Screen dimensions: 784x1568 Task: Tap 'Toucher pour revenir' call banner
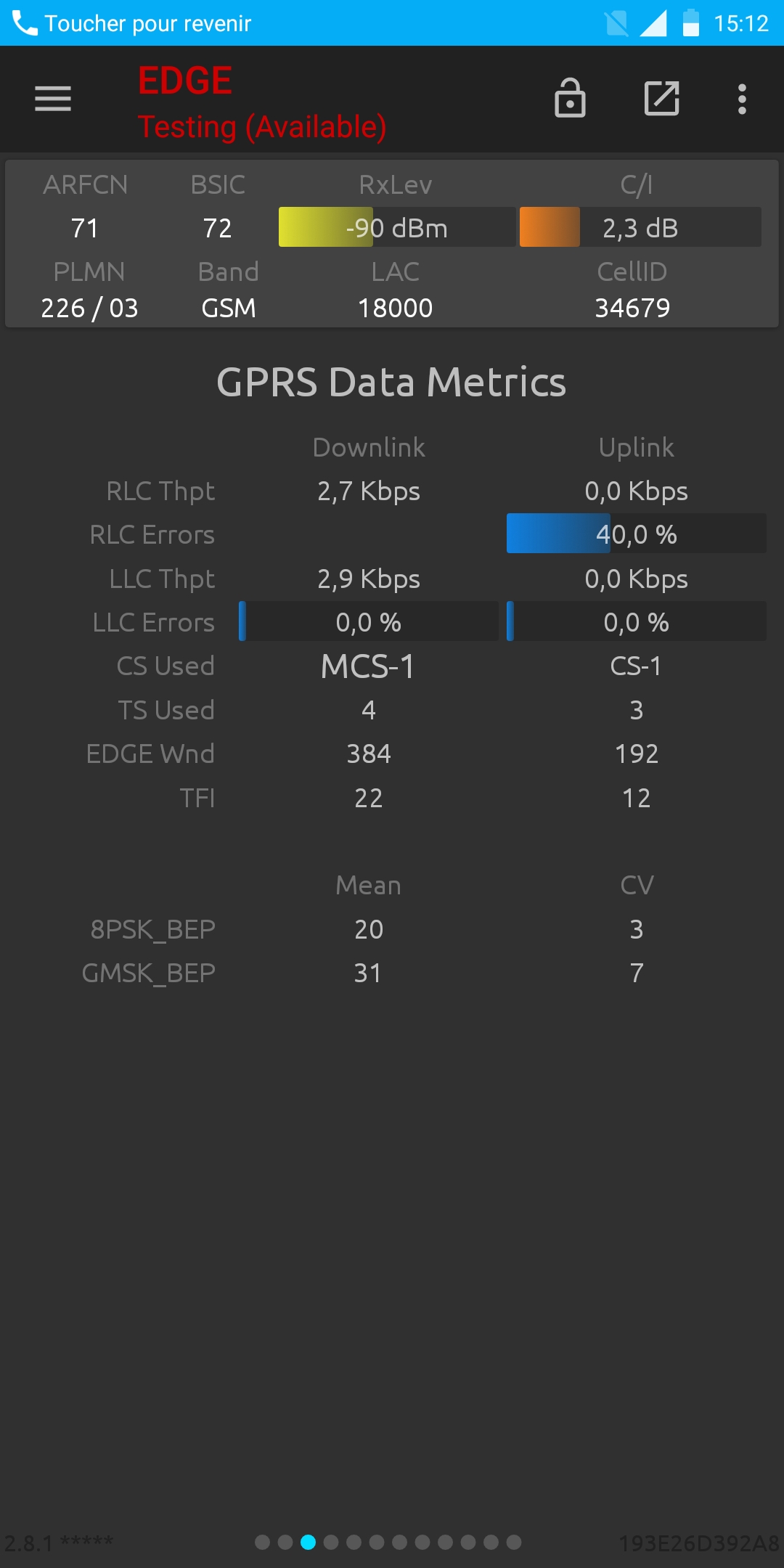[148, 23]
